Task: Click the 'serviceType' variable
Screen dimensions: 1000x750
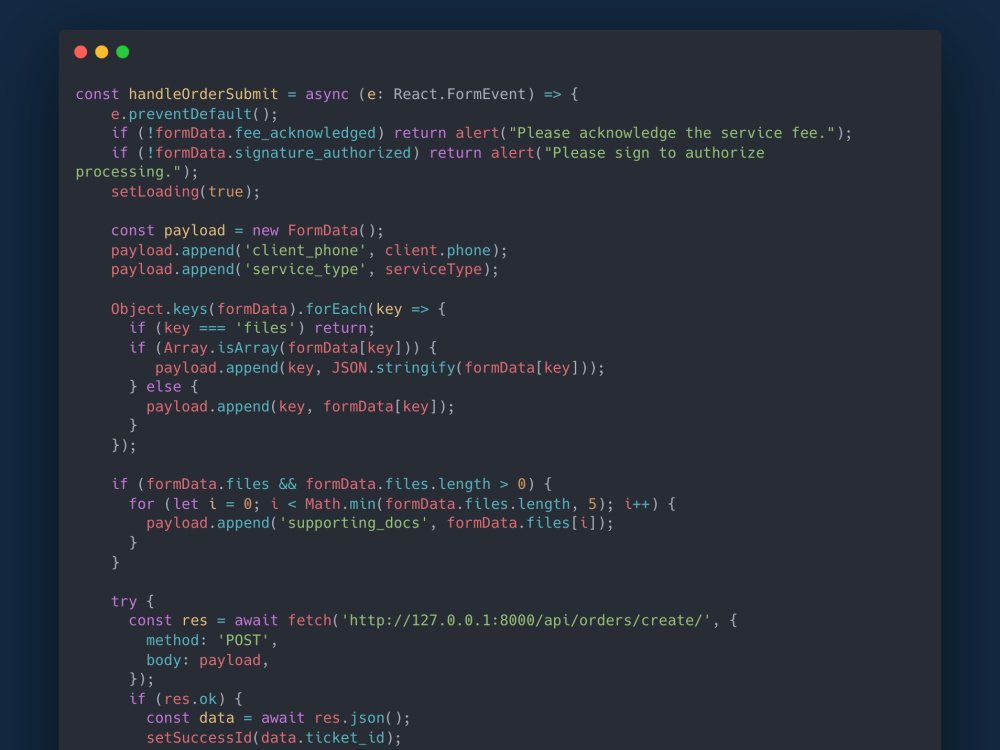Action: (433, 270)
